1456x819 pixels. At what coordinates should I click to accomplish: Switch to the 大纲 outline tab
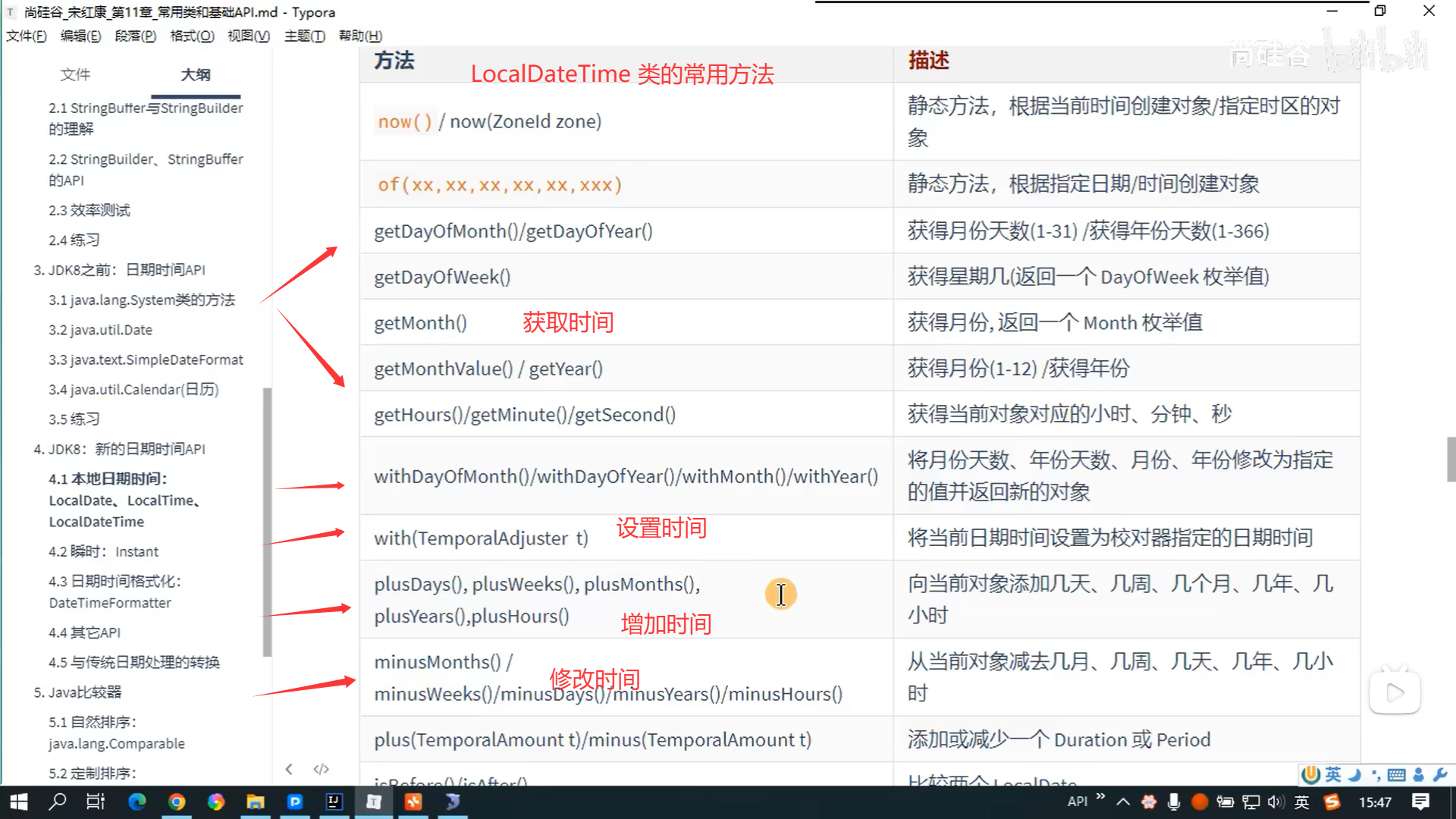coord(196,74)
